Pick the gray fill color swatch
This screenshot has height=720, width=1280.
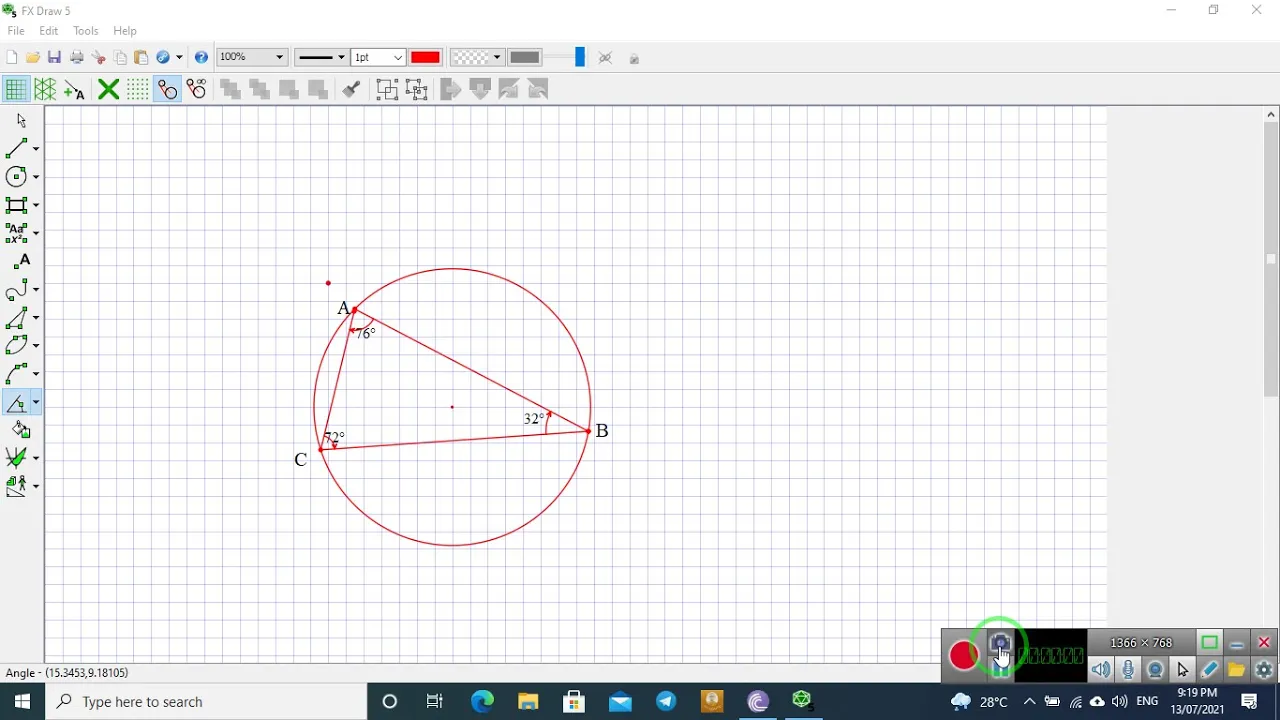pos(525,58)
